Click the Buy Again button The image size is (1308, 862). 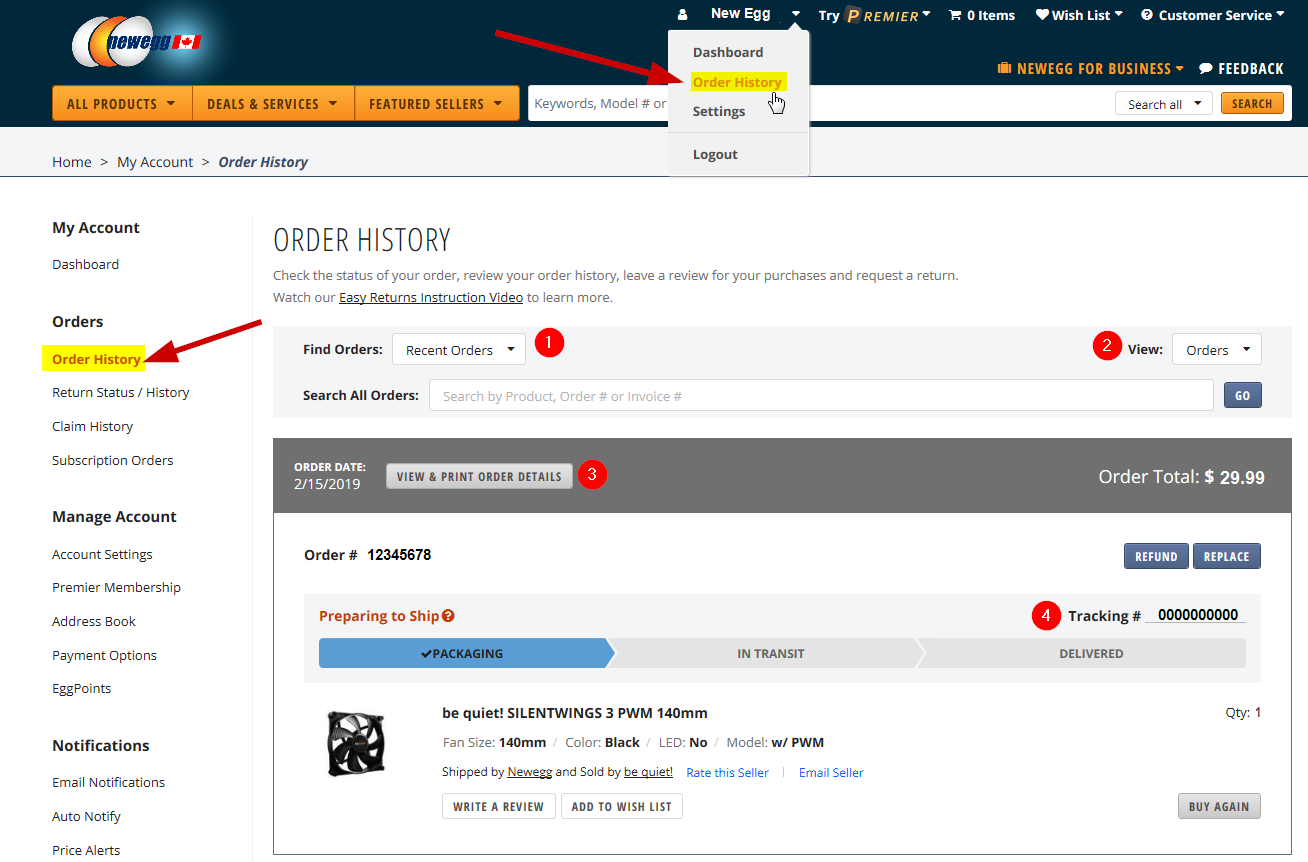[x=1219, y=806]
